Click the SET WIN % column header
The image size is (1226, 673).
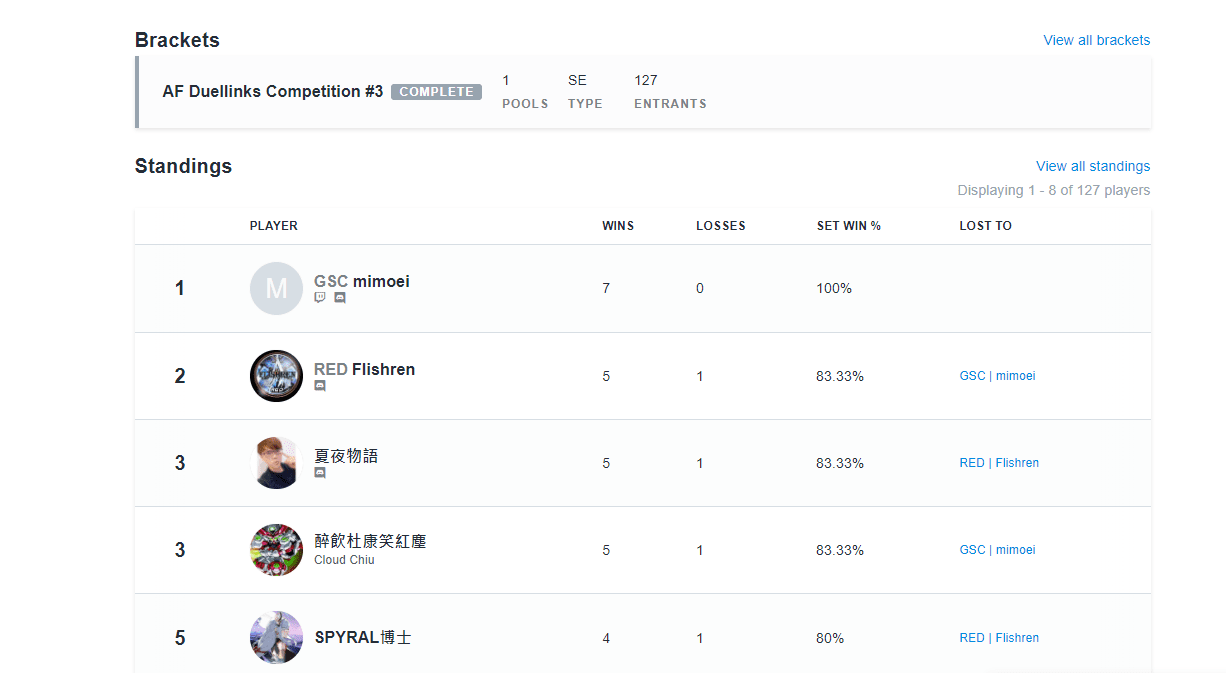[x=848, y=226]
